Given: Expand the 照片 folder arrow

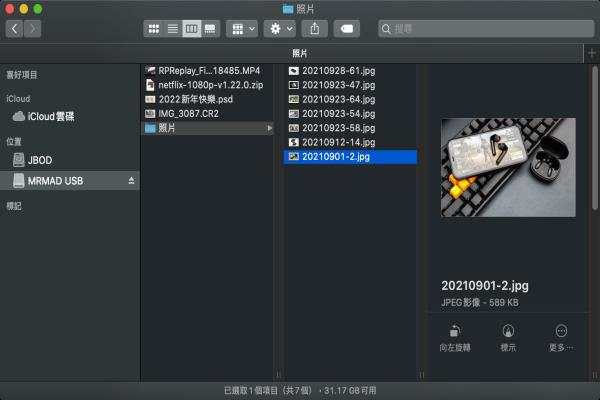Looking at the screenshot, I should 270,127.
